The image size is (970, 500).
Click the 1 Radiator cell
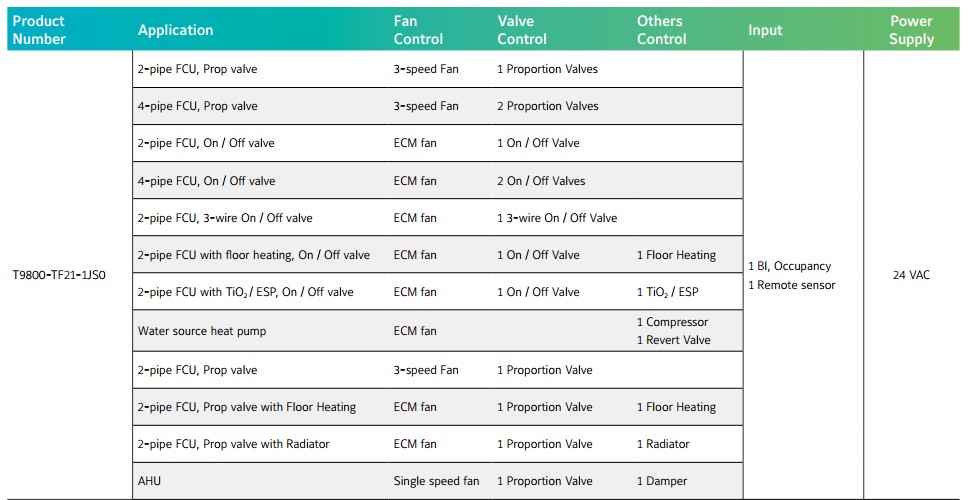[x=662, y=444]
